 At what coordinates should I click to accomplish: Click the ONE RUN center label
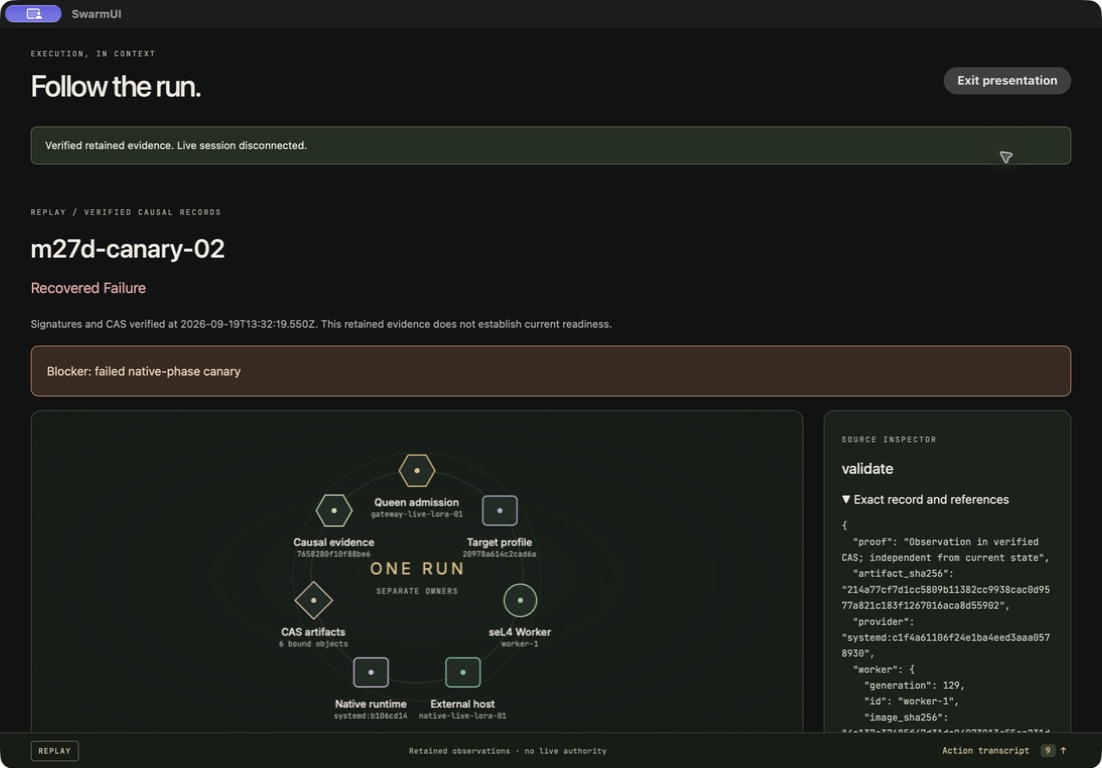coord(417,569)
